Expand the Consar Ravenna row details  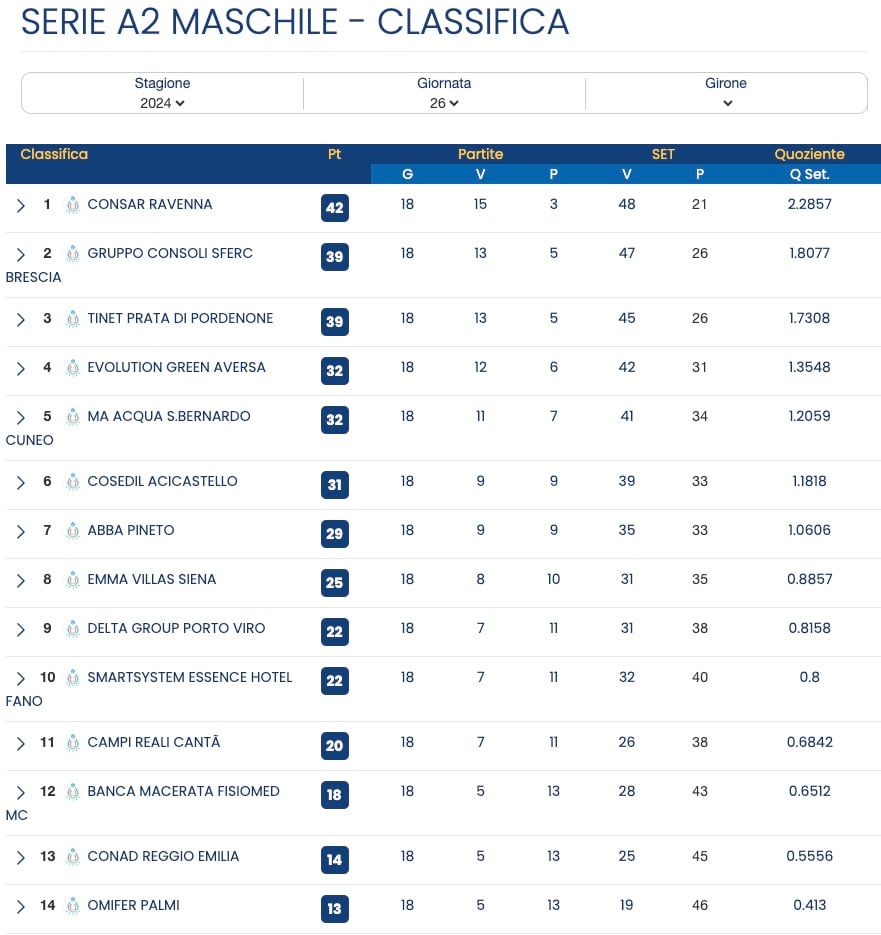click(x=21, y=206)
